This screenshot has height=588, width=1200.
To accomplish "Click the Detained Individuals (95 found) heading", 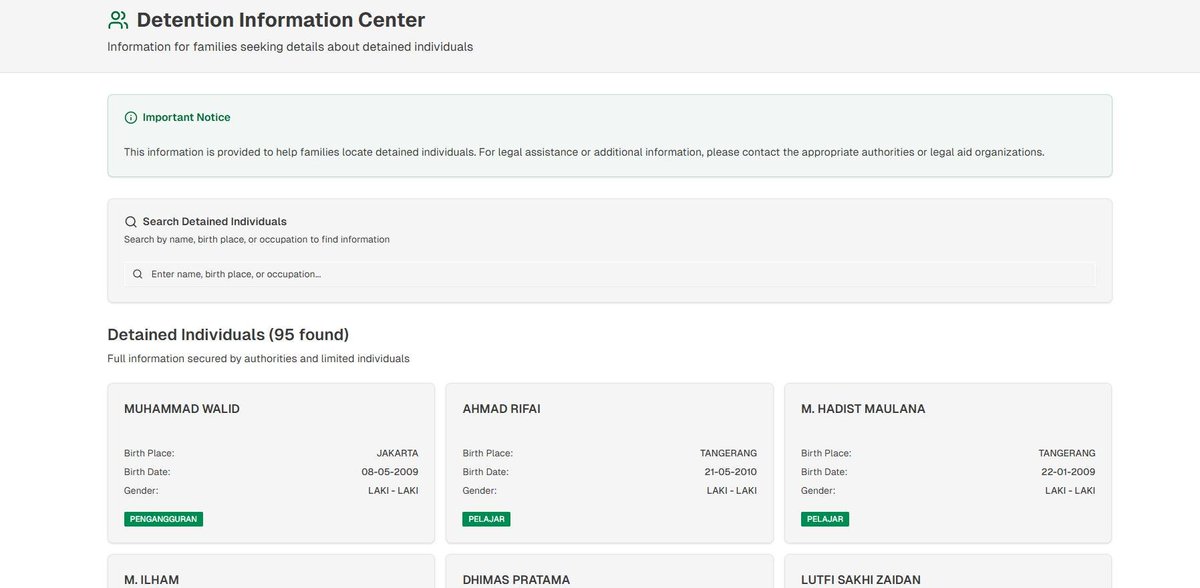I will click(228, 335).
